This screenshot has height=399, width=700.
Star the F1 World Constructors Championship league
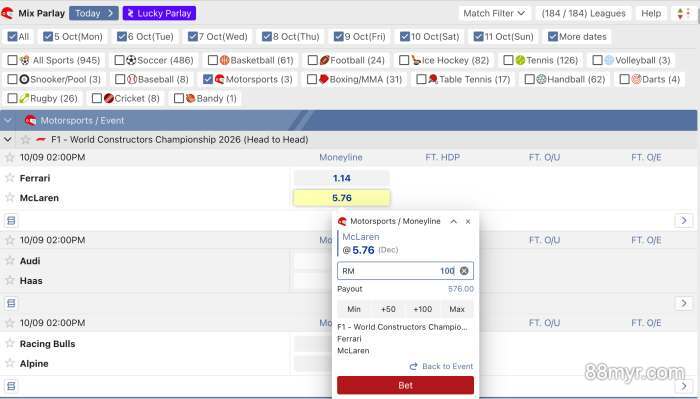25,140
